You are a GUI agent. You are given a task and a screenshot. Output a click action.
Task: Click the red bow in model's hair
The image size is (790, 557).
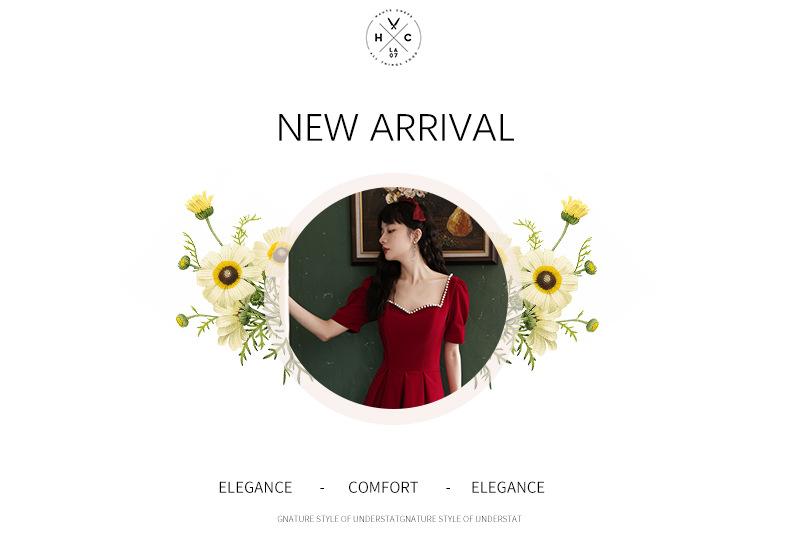tap(419, 209)
